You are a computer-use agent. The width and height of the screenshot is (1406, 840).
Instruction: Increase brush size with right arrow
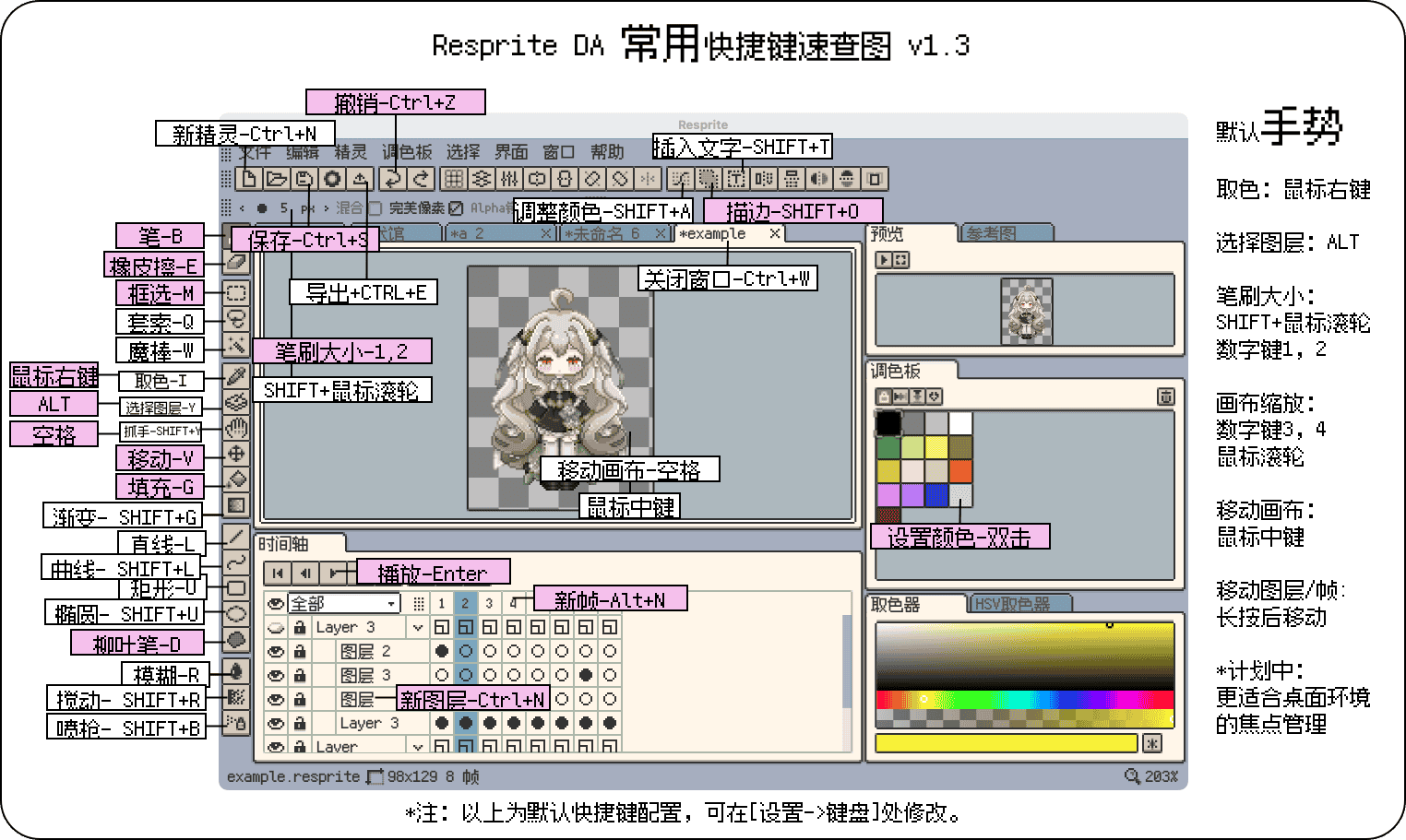point(327,208)
